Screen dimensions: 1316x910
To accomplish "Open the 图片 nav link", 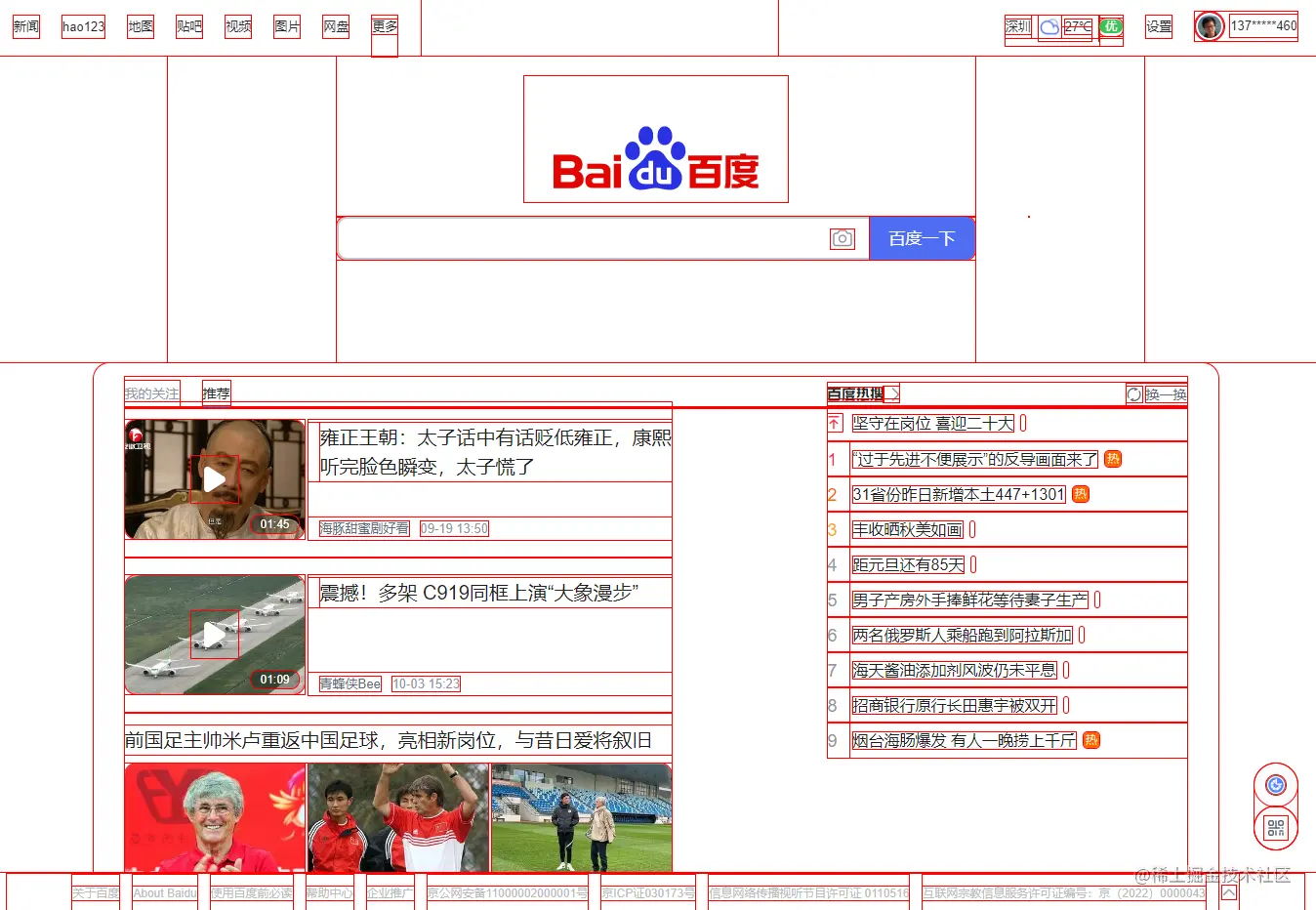I will pos(287,26).
